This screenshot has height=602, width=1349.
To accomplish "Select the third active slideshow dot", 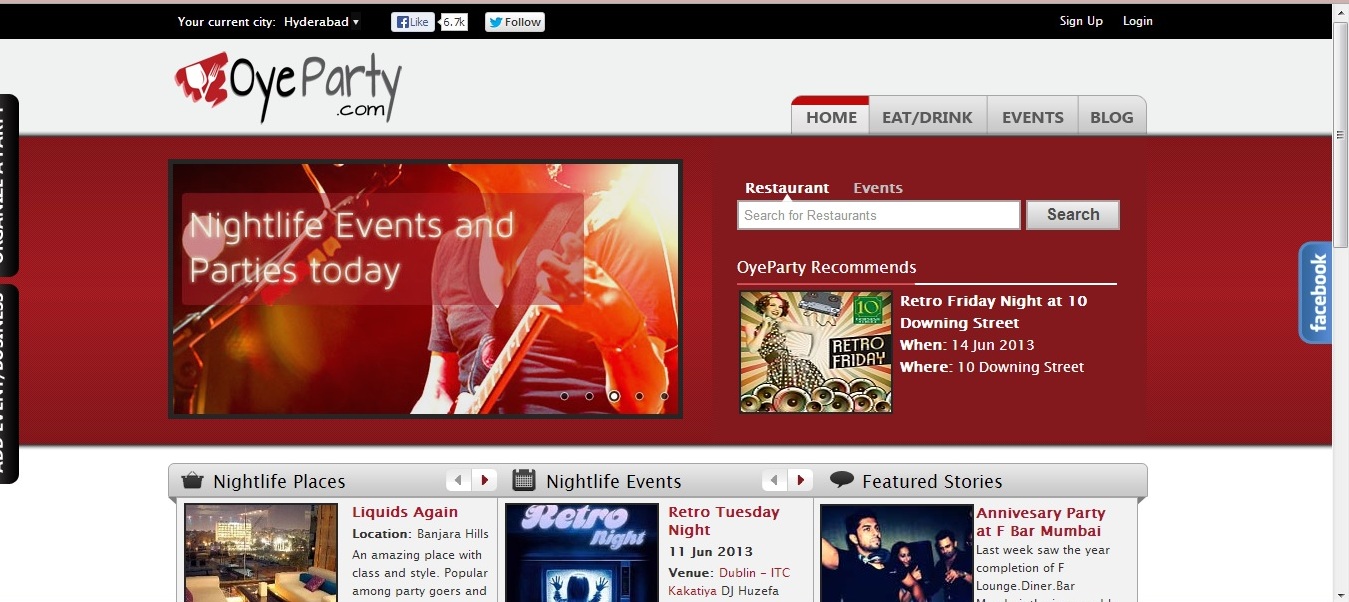I will tap(614, 396).
